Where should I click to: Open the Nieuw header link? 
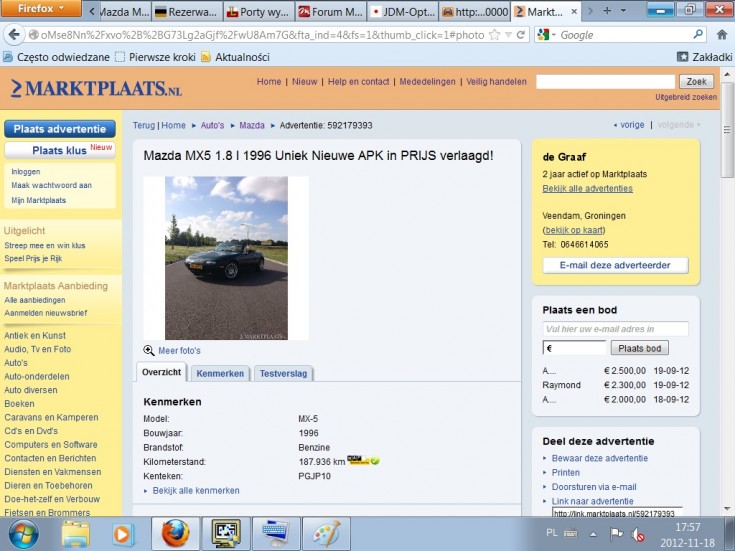304,82
